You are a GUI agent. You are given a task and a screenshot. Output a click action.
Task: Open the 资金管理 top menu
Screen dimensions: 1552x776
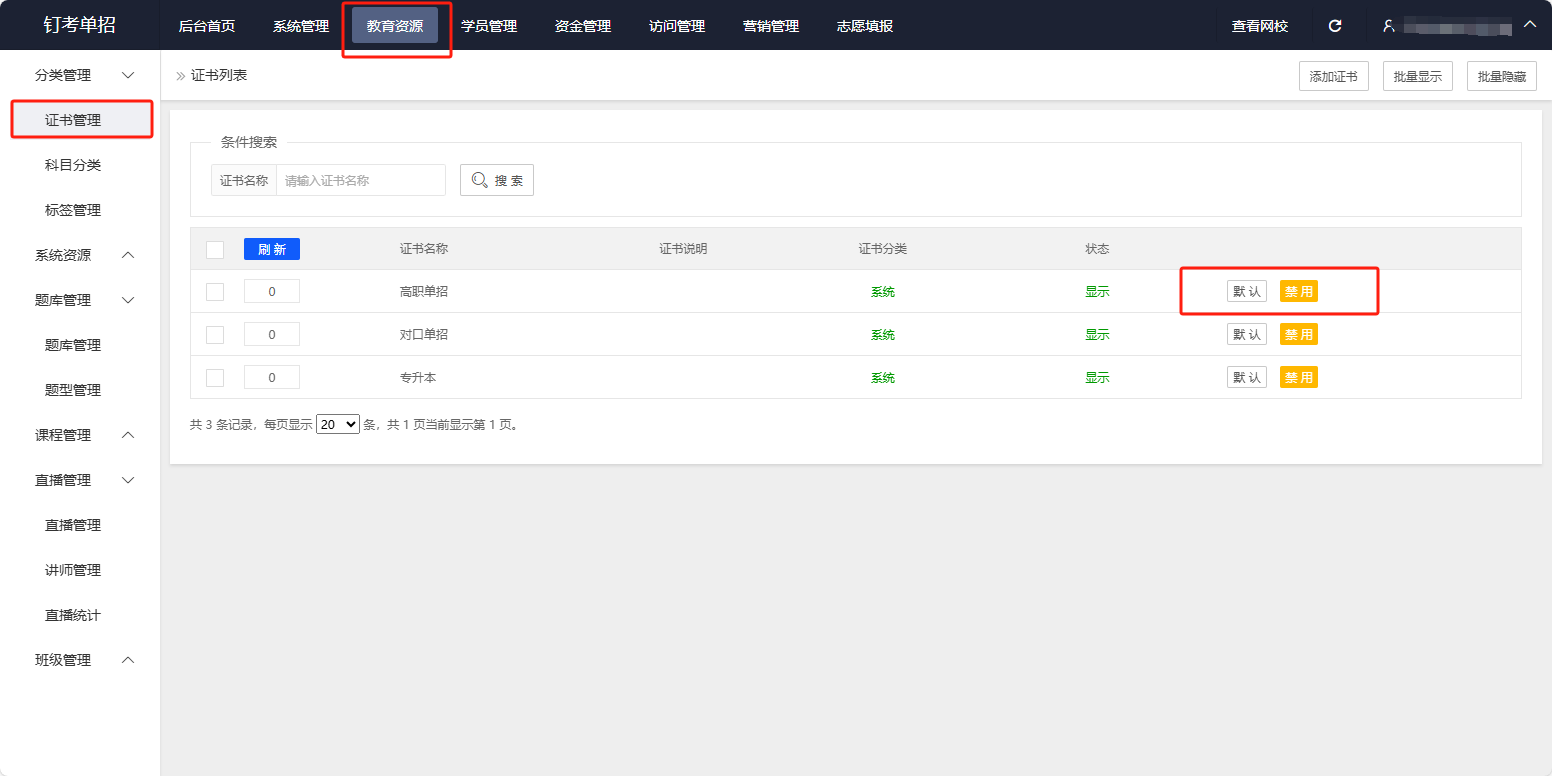[583, 26]
